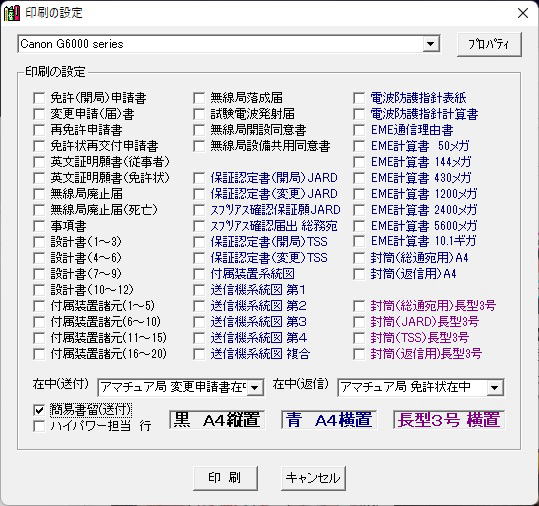Screen dimensions: 539x506
Task: Click the app icon in the title bar
Action: click(12, 13)
